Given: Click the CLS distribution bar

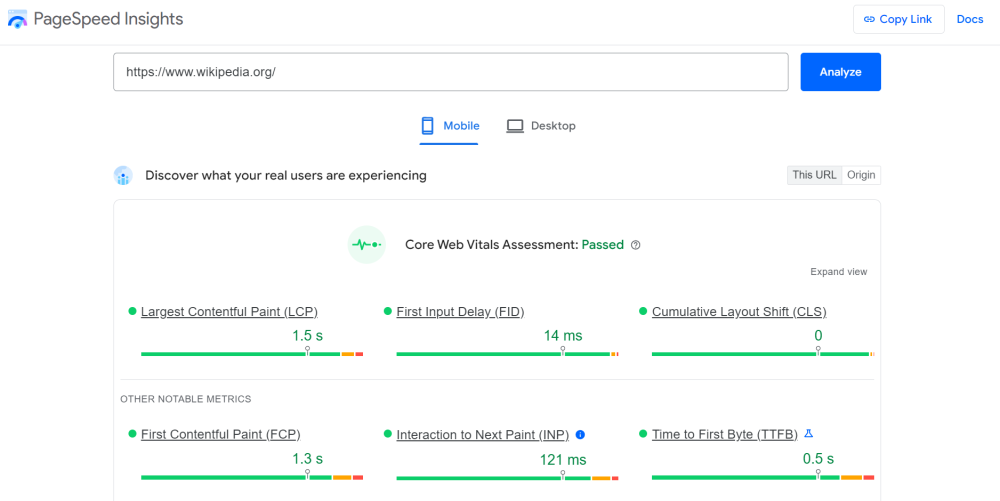Looking at the screenshot, I should tap(763, 354).
